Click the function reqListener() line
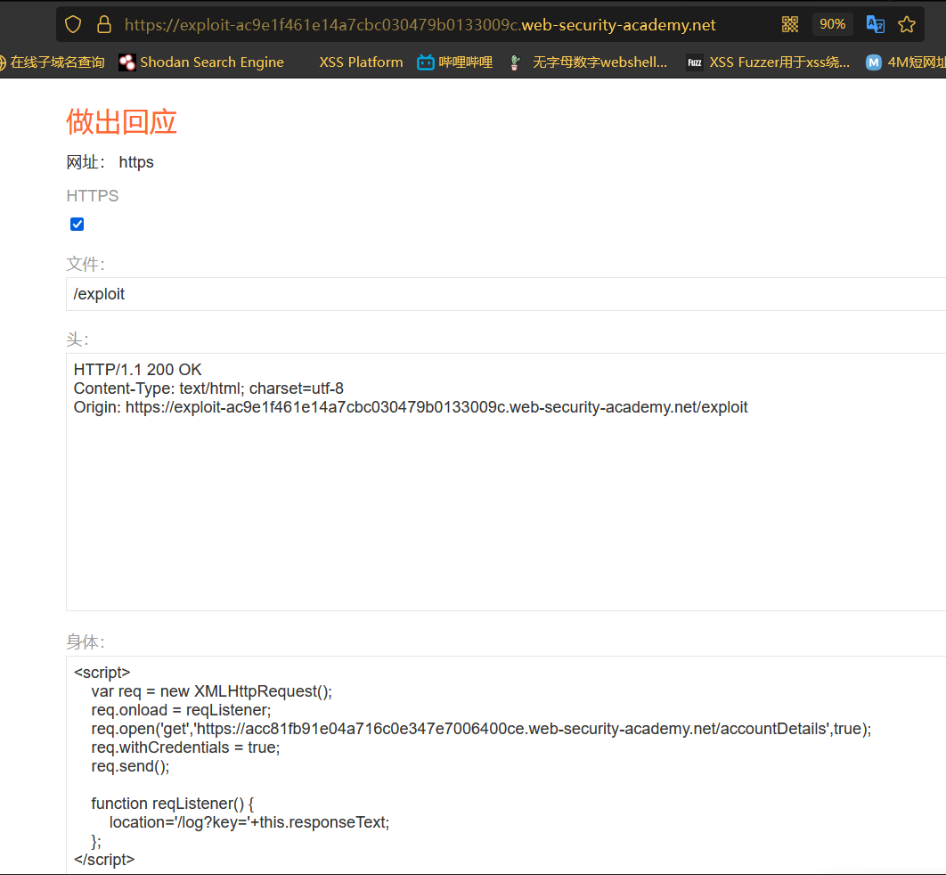This screenshot has width=946, height=875. point(173,804)
